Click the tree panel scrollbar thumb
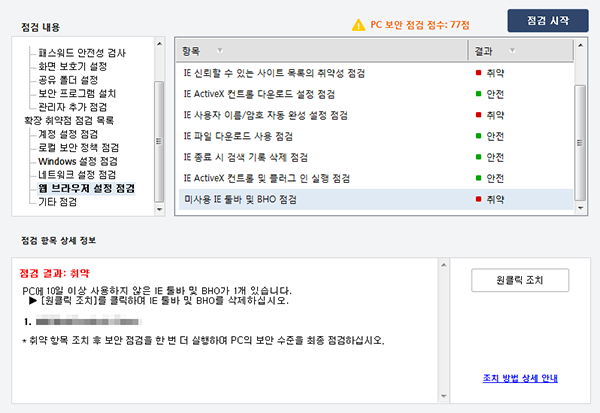The width and height of the screenshot is (600, 413). click(x=159, y=141)
